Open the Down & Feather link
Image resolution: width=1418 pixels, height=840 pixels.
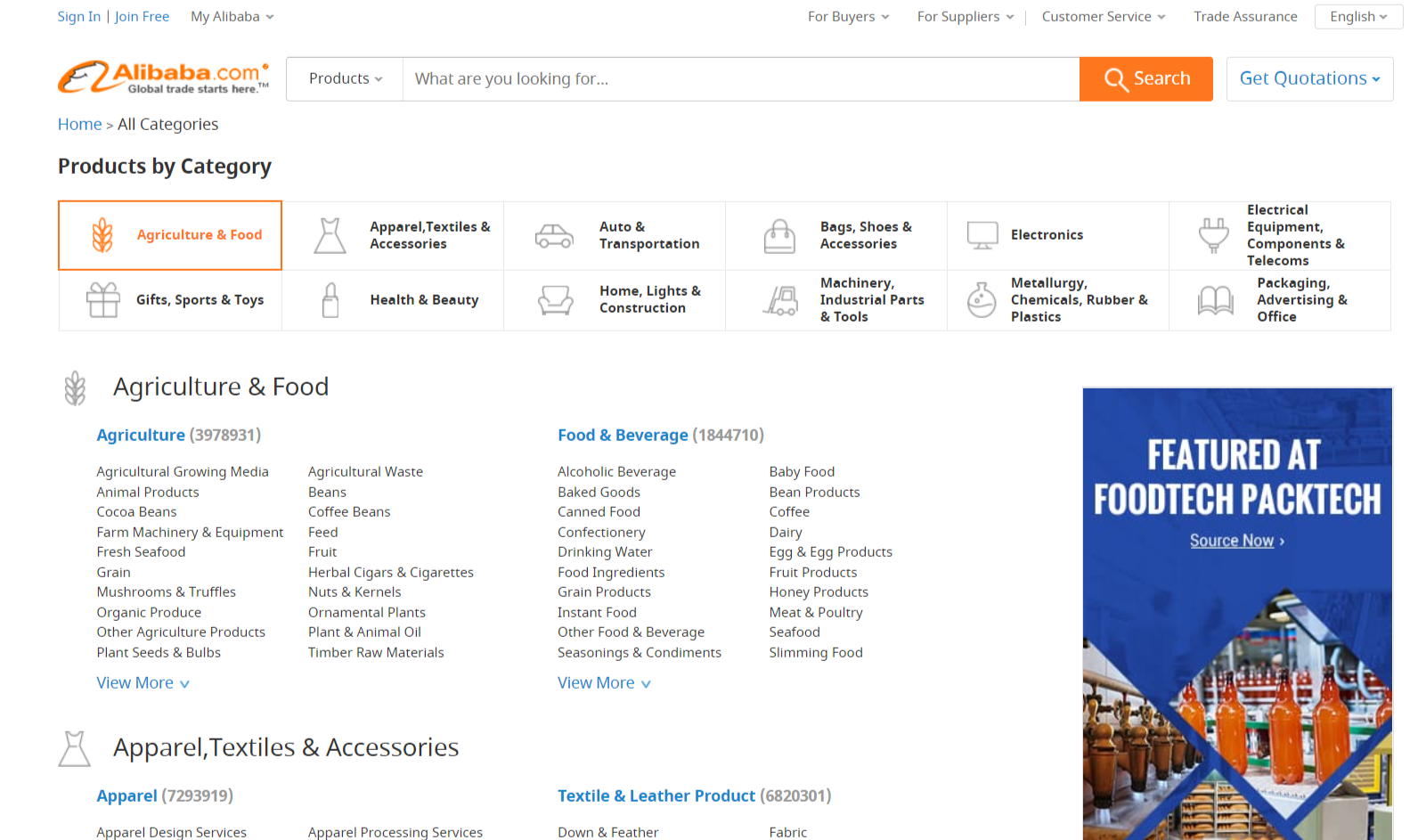tap(608, 832)
